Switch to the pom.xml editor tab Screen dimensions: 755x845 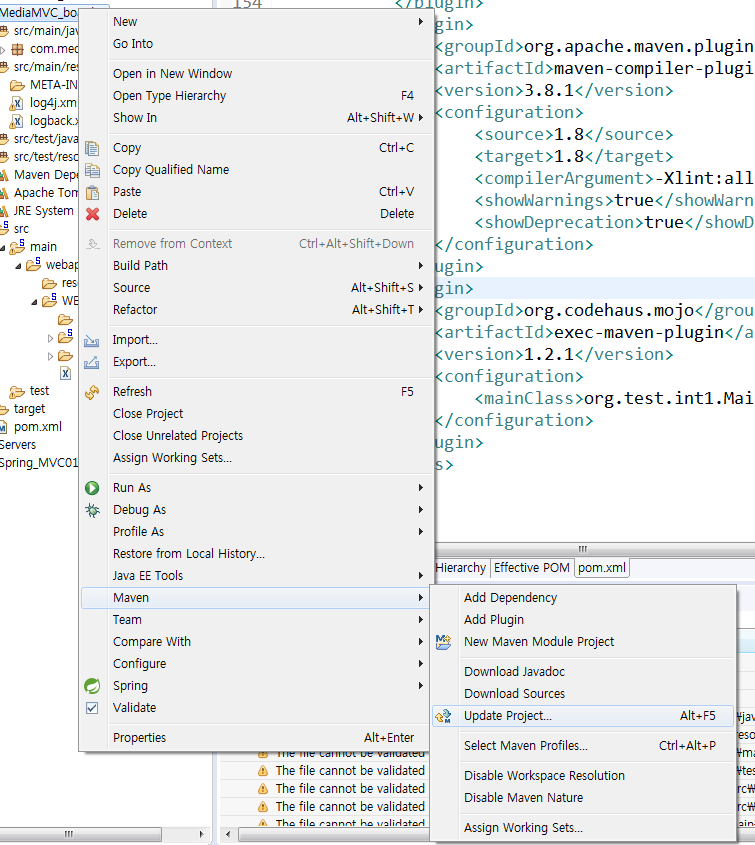coord(602,567)
